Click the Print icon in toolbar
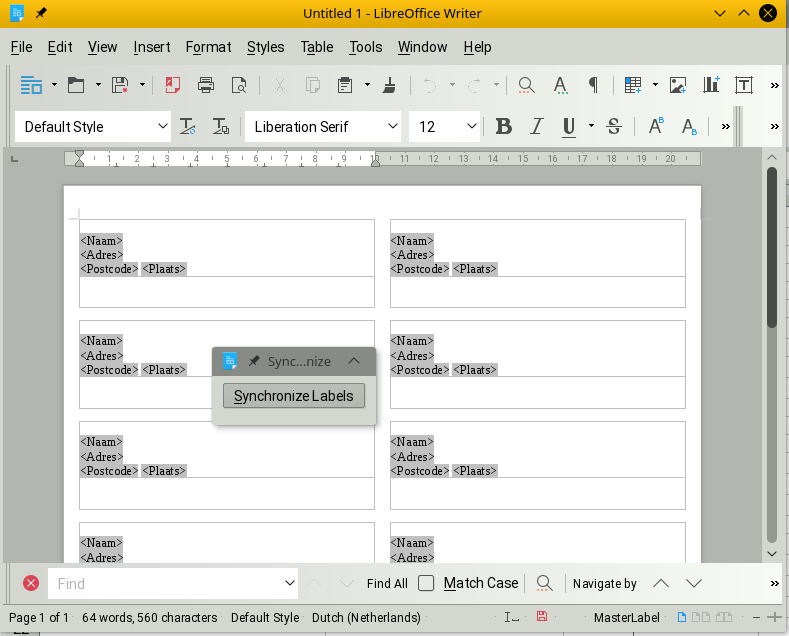 click(206, 85)
